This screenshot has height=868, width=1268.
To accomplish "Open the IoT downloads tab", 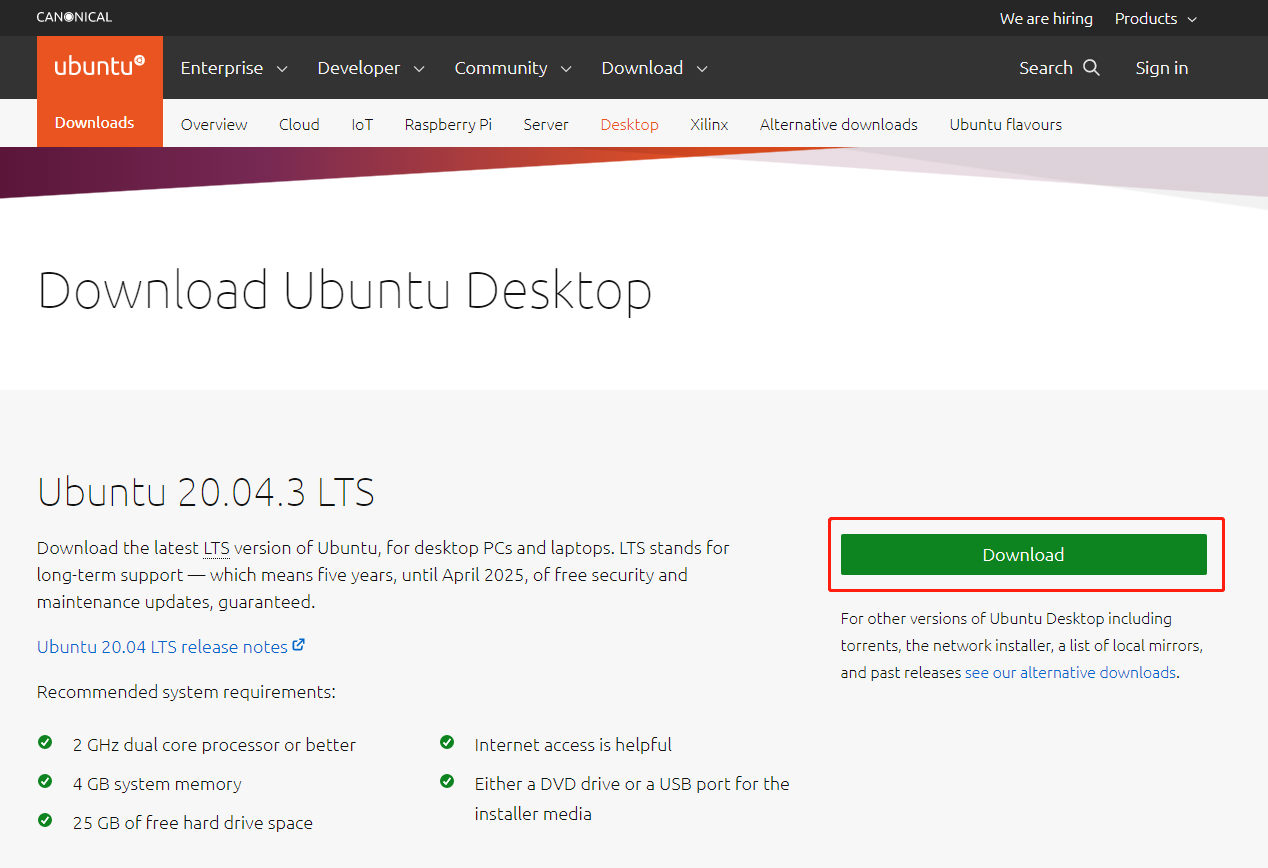I will pyautogui.click(x=362, y=124).
